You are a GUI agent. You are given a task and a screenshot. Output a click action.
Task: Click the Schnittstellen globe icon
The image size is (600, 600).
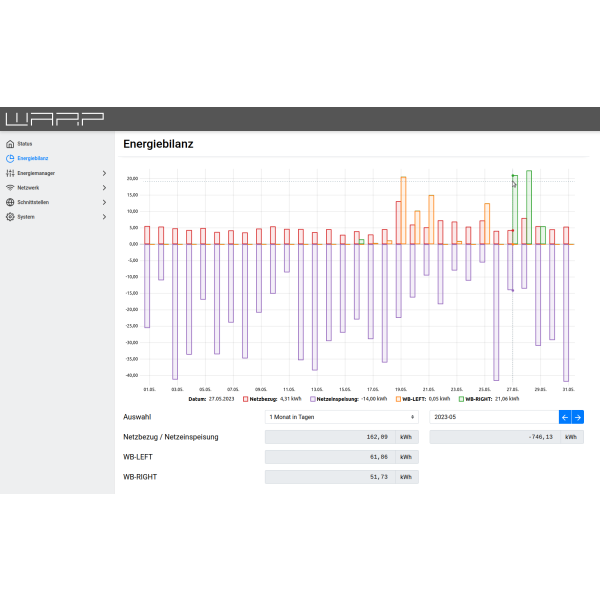click(x=10, y=202)
